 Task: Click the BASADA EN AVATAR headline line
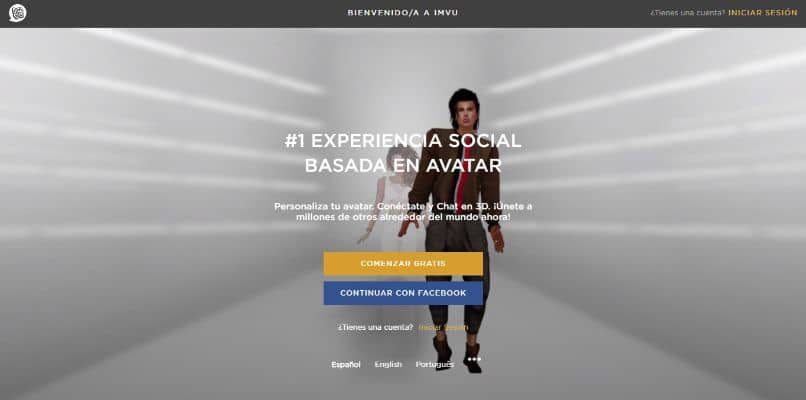point(403,166)
